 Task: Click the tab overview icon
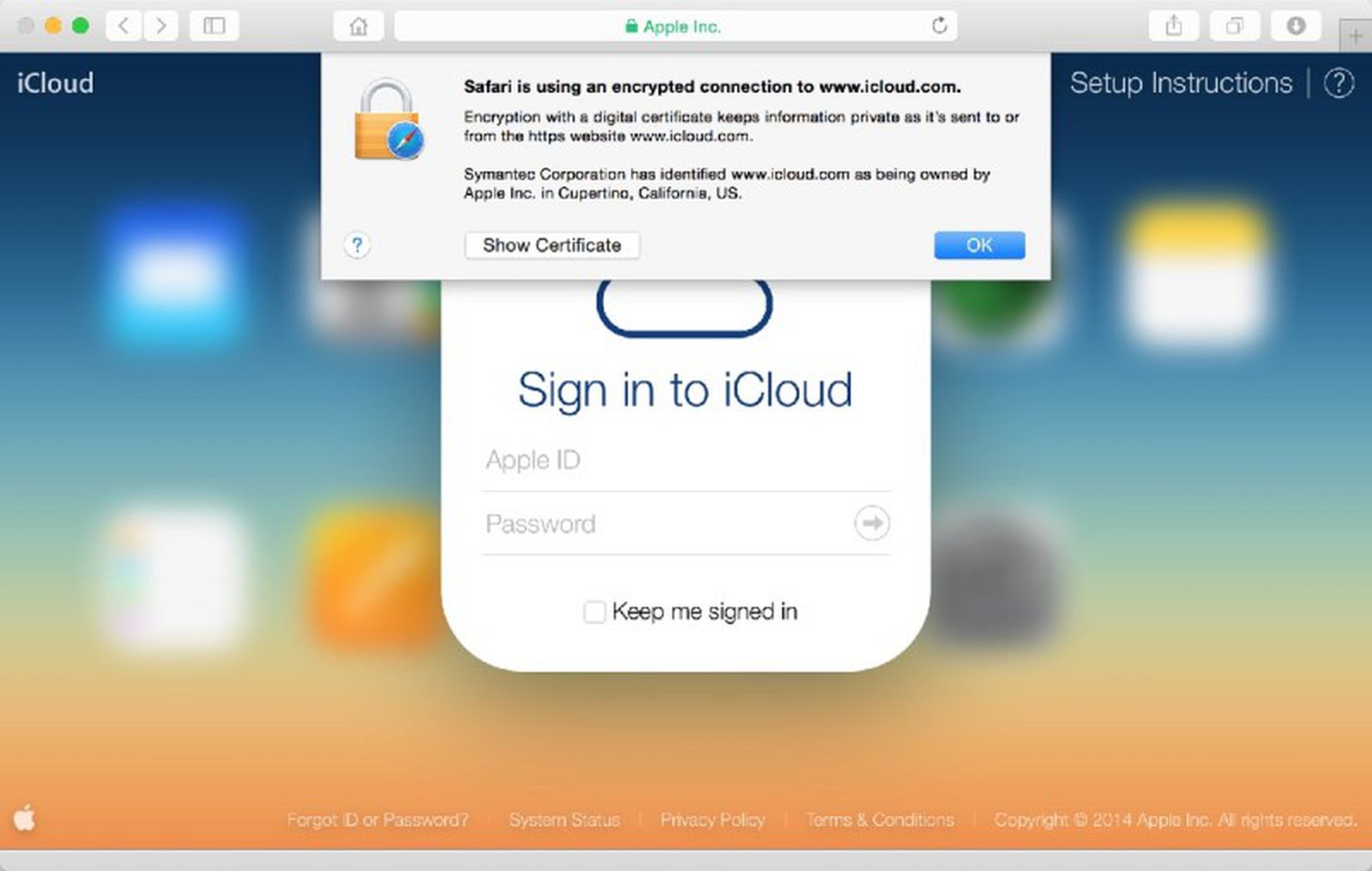point(1235,26)
